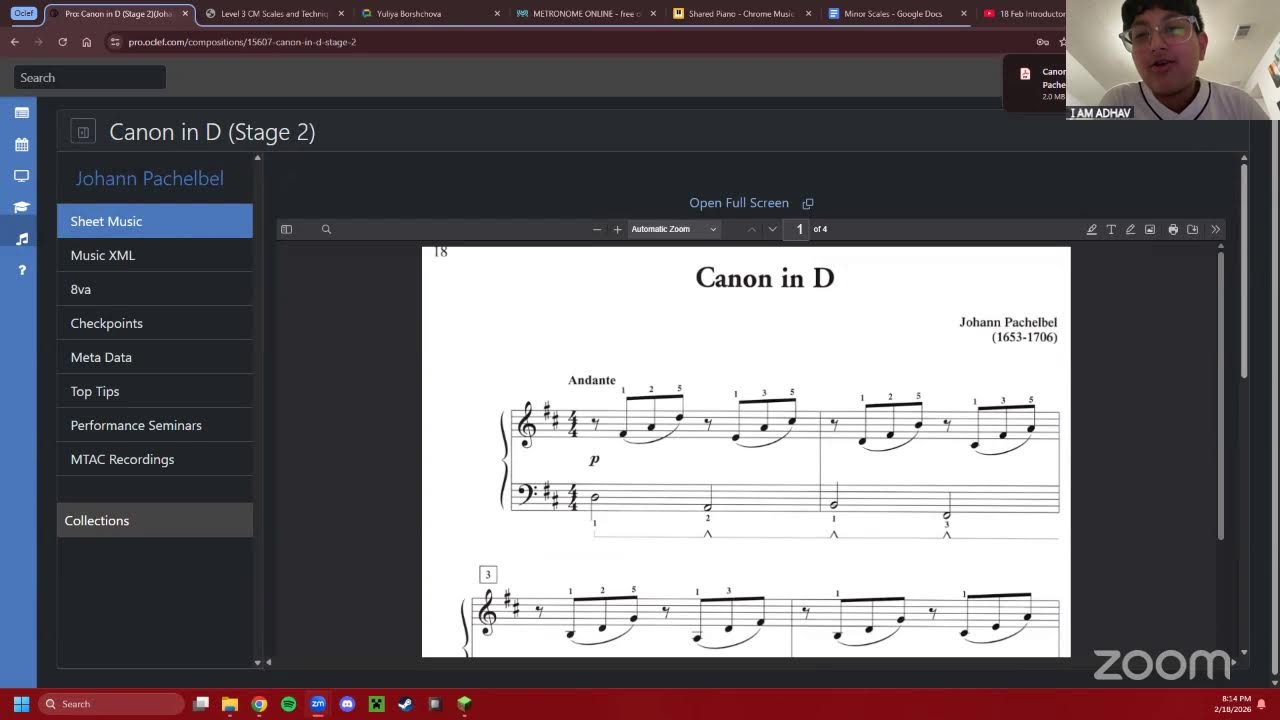Open the PDF find search icon

[x=326, y=229]
